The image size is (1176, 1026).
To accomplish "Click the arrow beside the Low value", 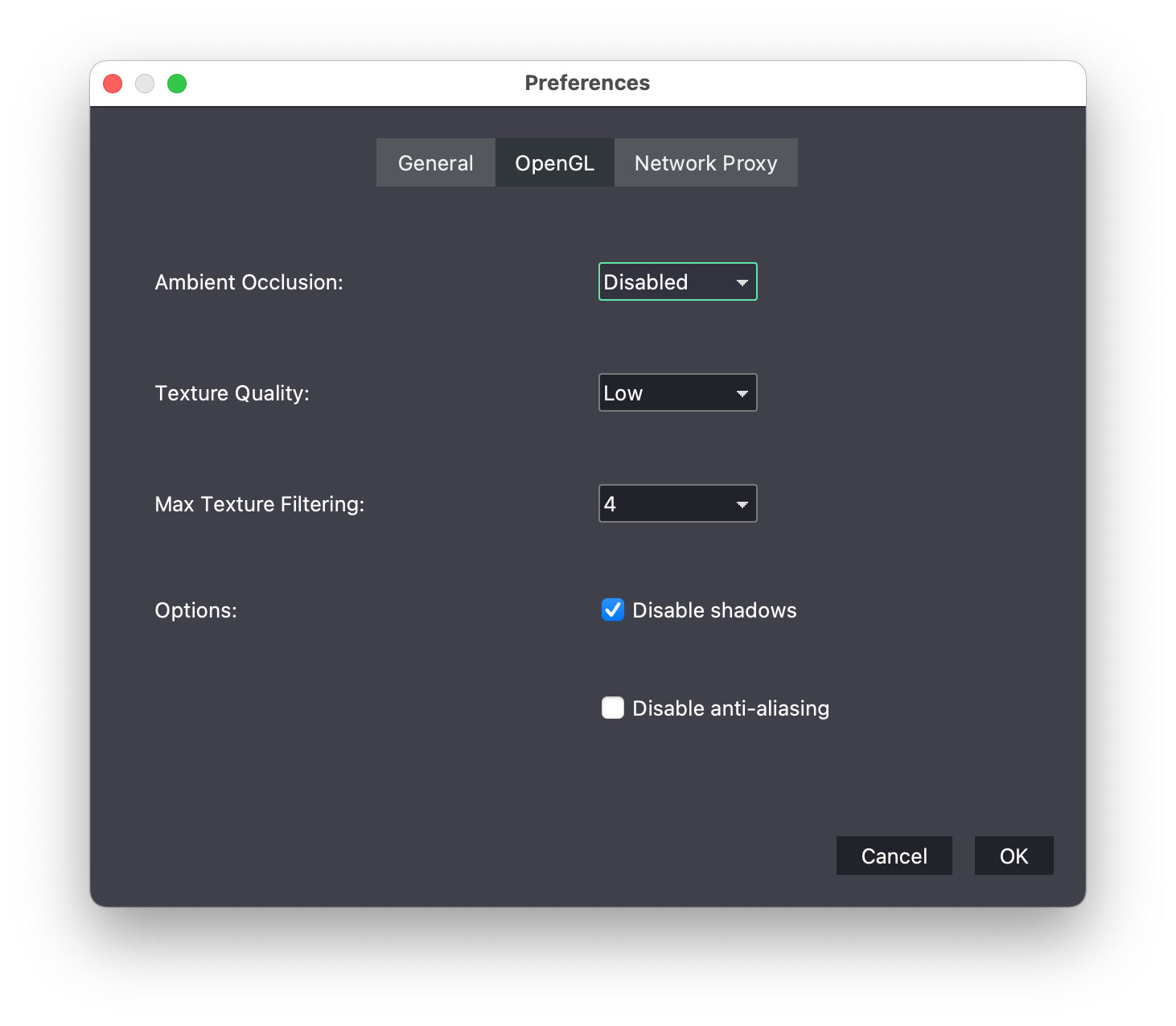I will pos(742,393).
